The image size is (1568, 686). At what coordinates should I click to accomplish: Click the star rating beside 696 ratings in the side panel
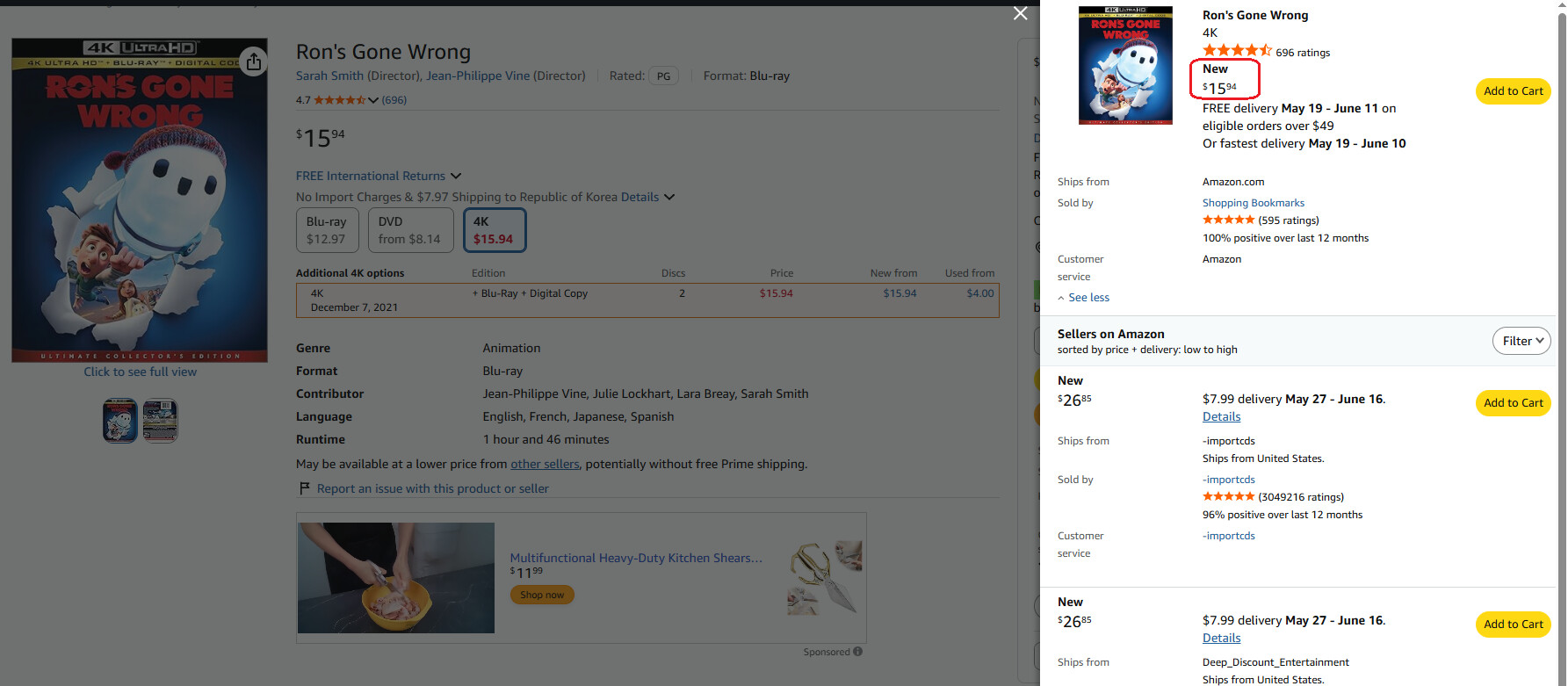(1237, 51)
